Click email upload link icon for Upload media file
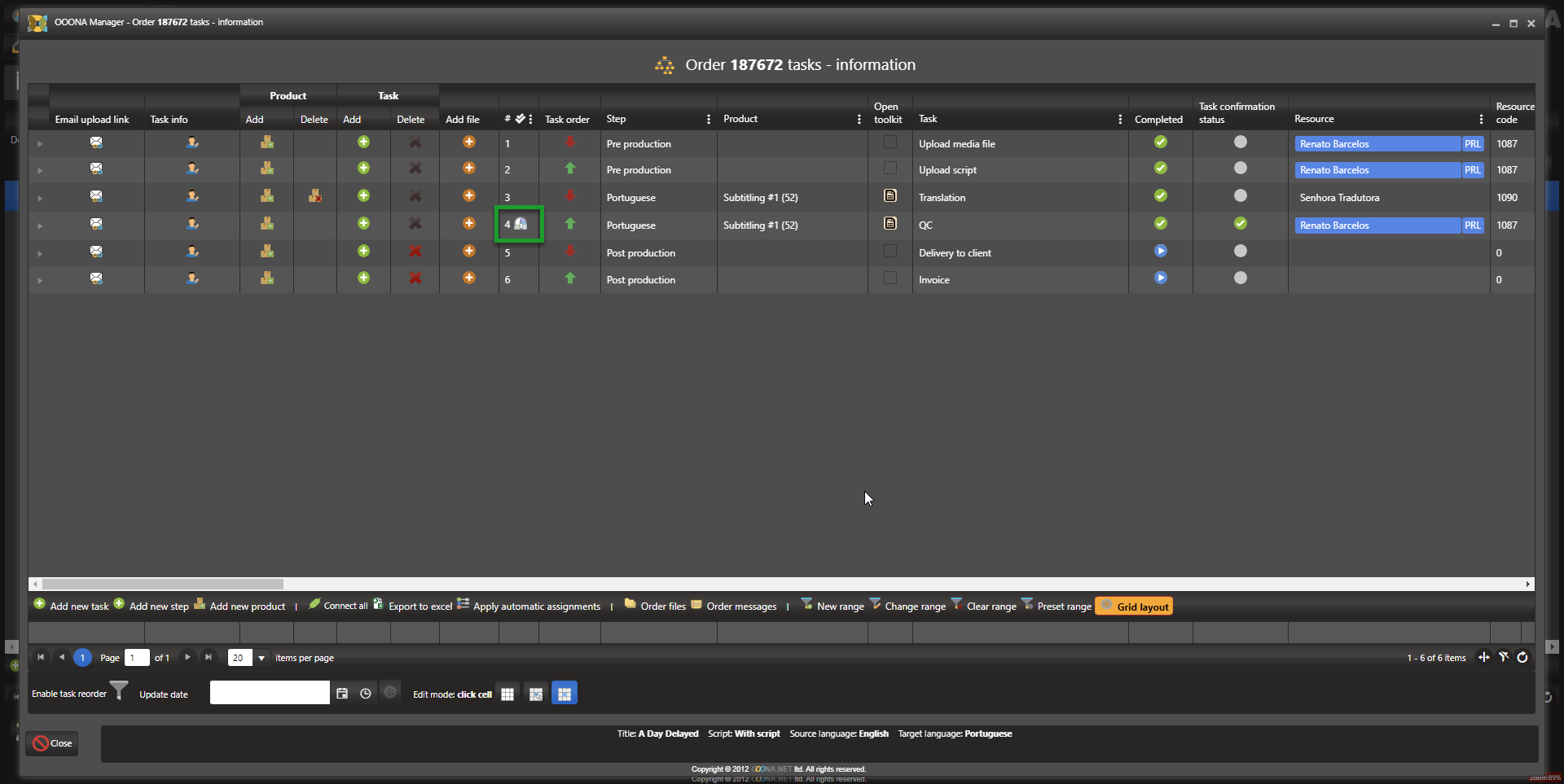Viewport: 1564px width, 784px height. [96, 142]
